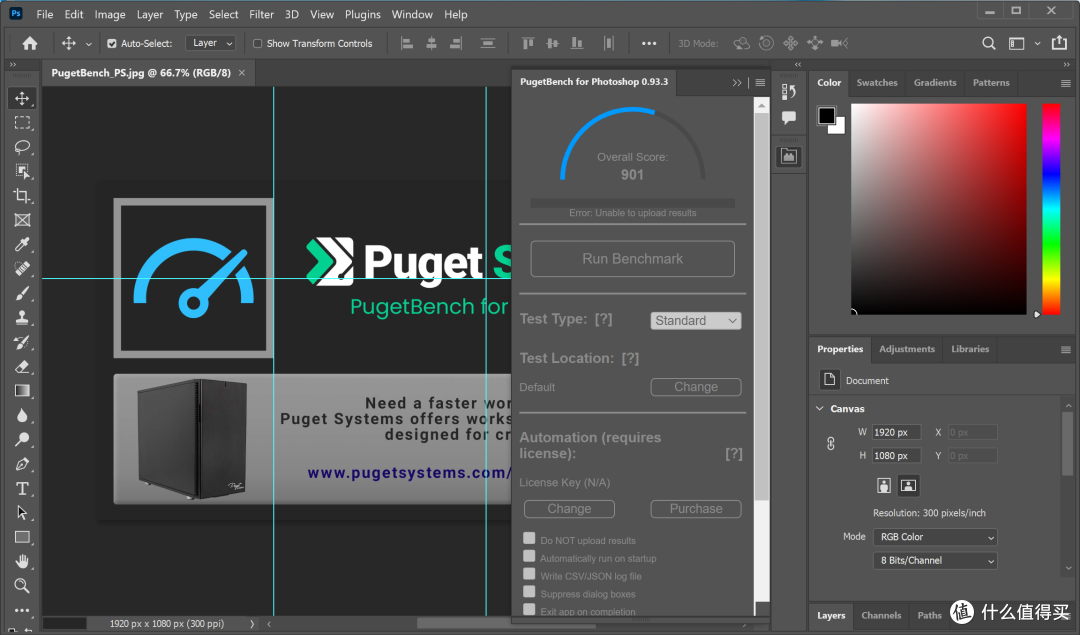Select the Zoom tool
Viewport: 1080px width, 635px height.
click(x=22, y=586)
